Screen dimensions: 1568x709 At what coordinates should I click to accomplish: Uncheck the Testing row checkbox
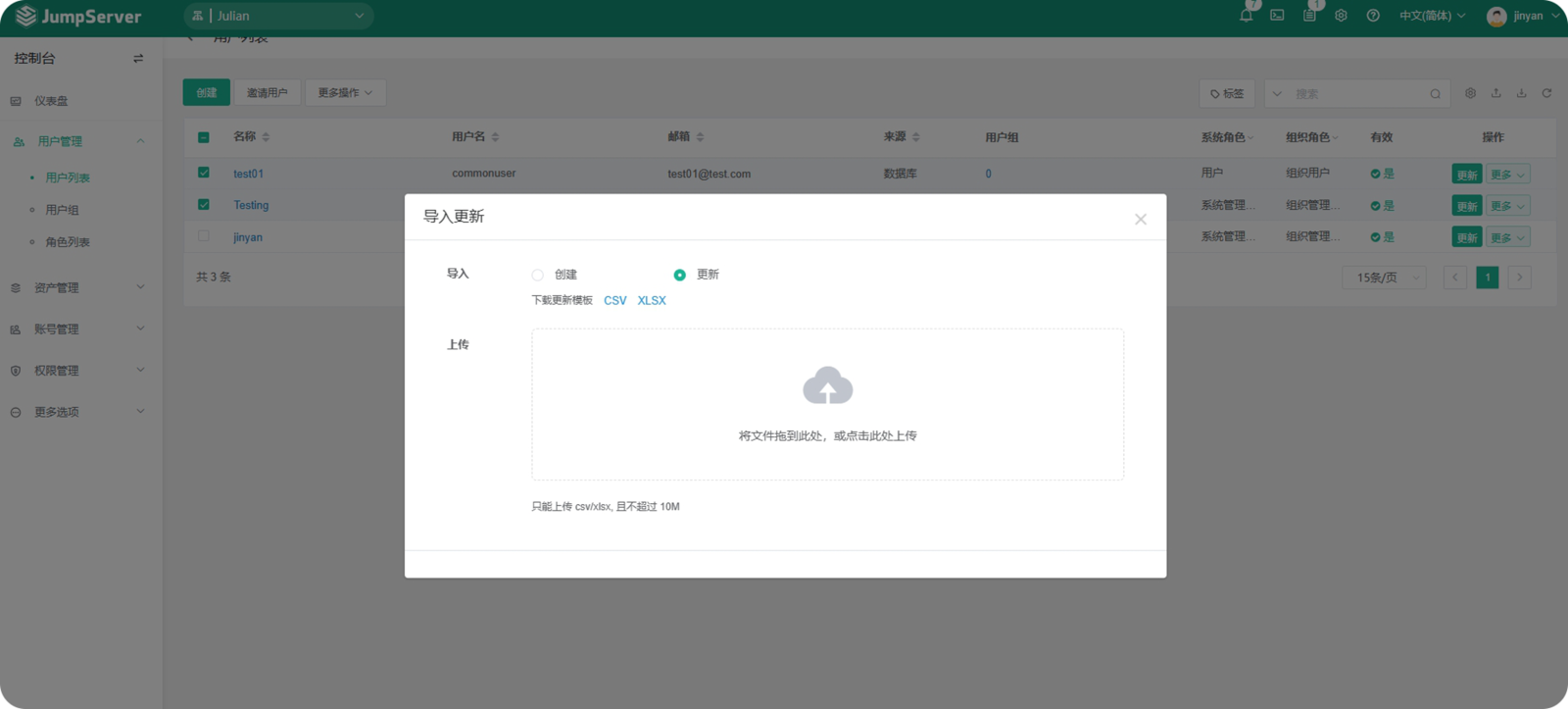[204, 205]
